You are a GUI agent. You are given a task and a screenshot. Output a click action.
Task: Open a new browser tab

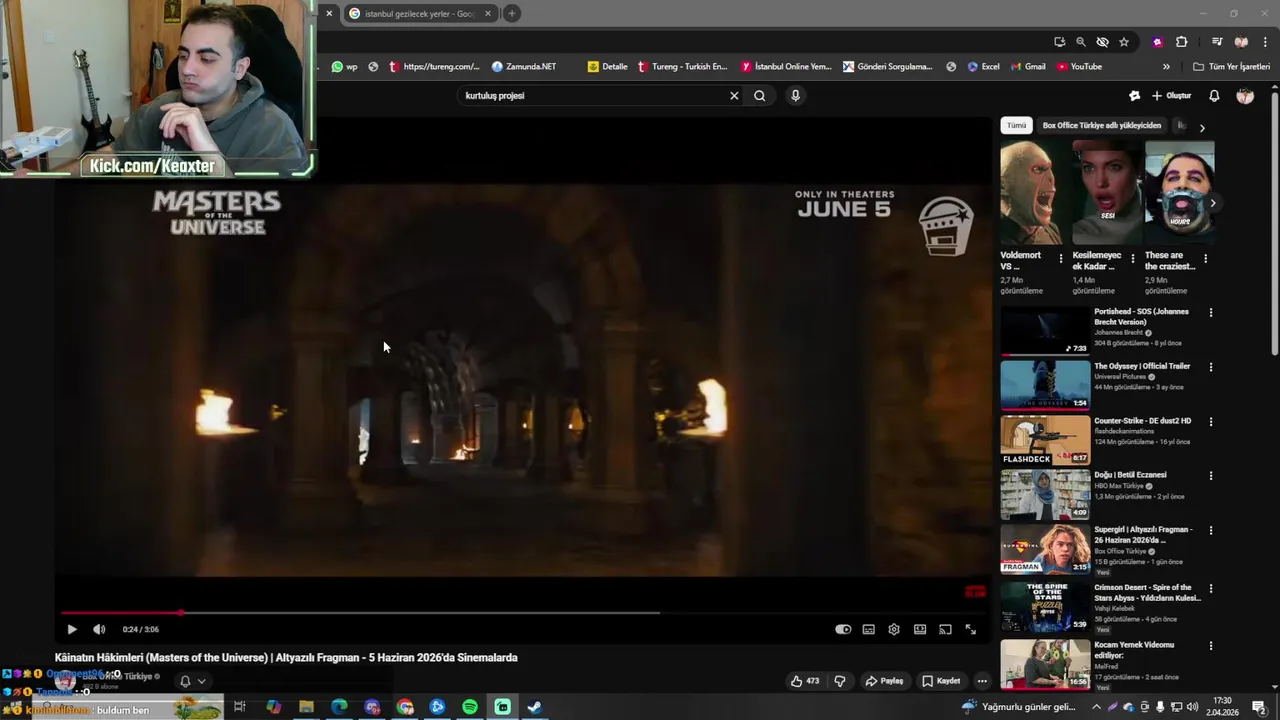[512, 14]
